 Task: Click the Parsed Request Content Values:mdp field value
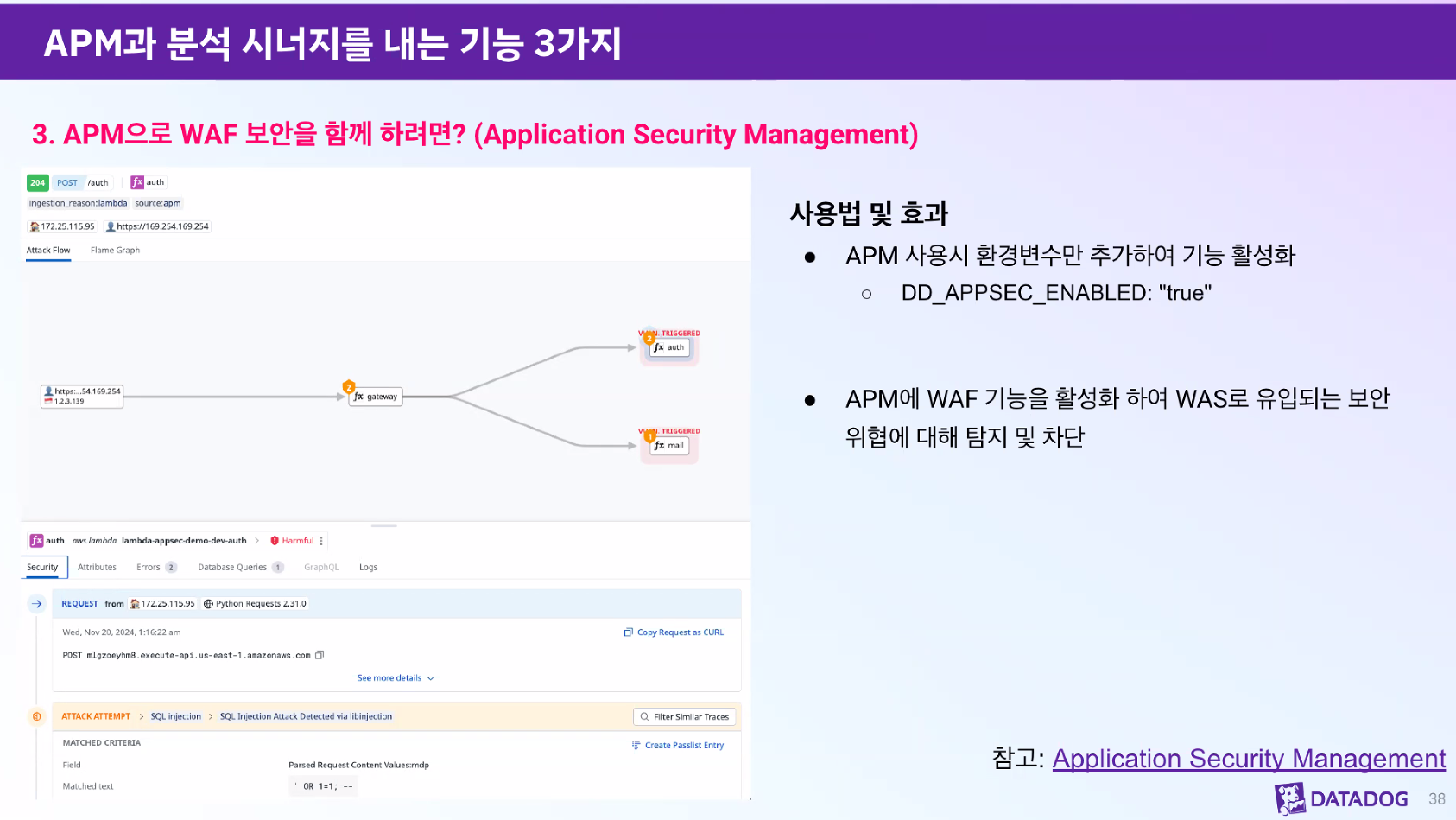point(358,765)
